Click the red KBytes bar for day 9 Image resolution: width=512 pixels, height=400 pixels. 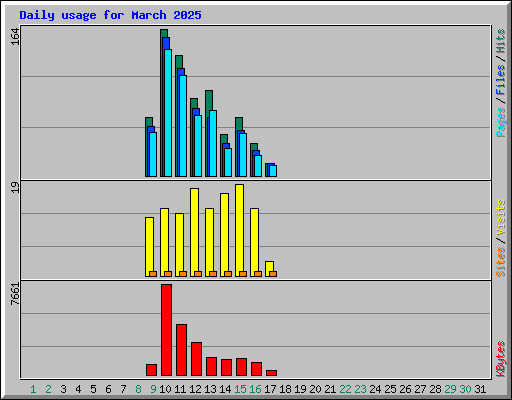[x=151, y=370]
